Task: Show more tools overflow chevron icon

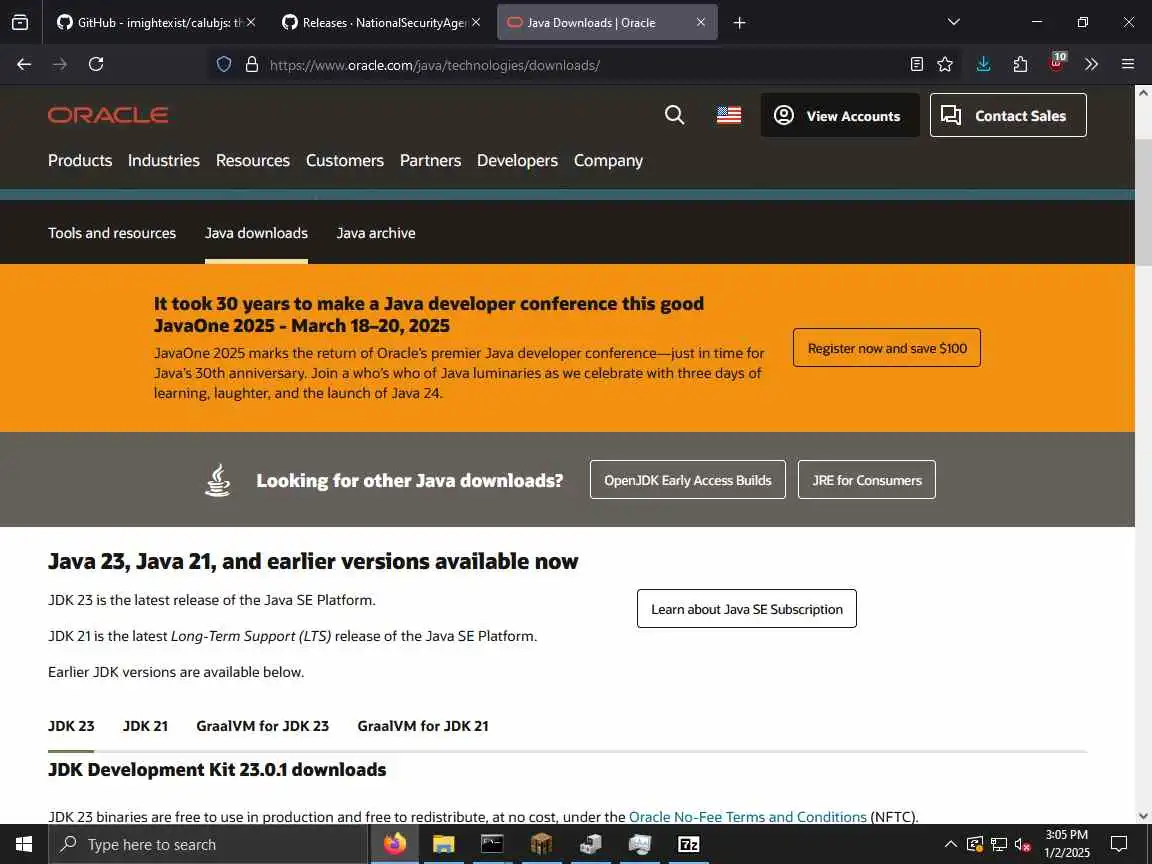Action: point(1092,65)
